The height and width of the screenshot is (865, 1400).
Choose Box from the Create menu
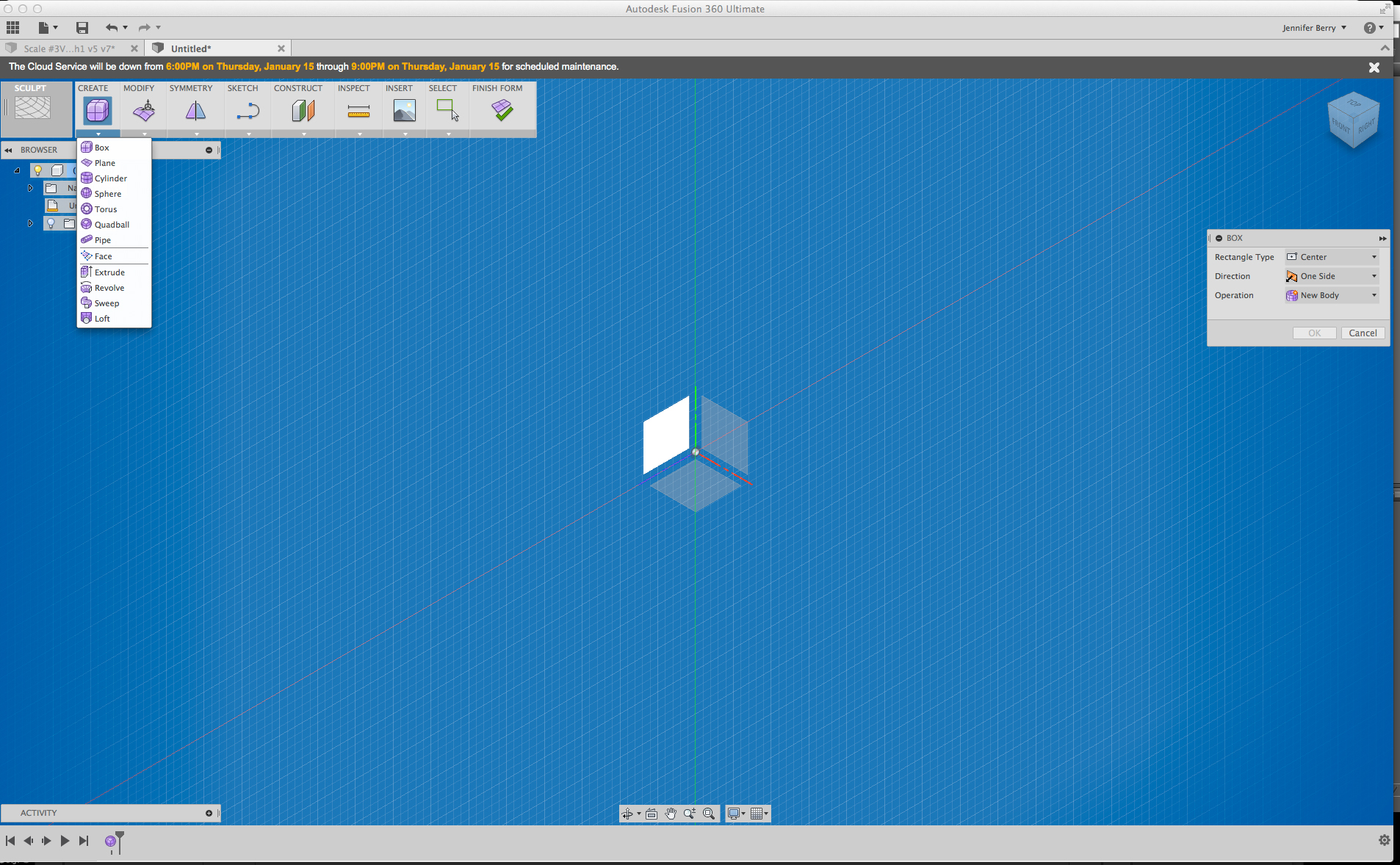(x=114, y=148)
